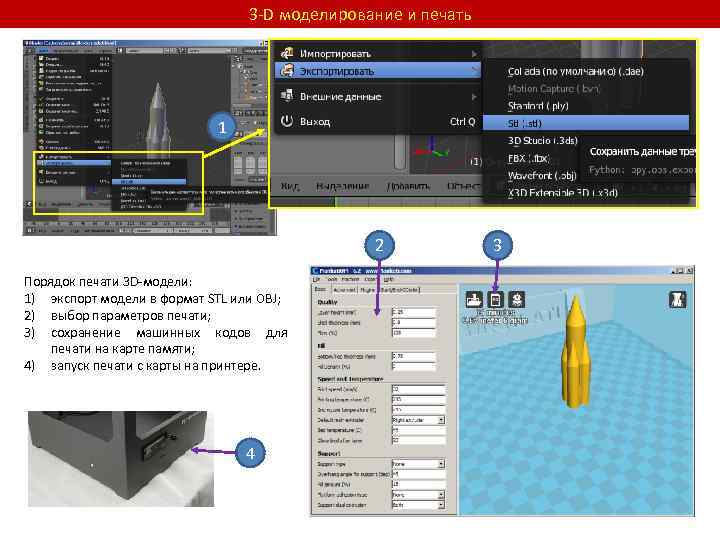Click the Экспортировать menu icon
The height and width of the screenshot is (540, 720).
pos(287,71)
